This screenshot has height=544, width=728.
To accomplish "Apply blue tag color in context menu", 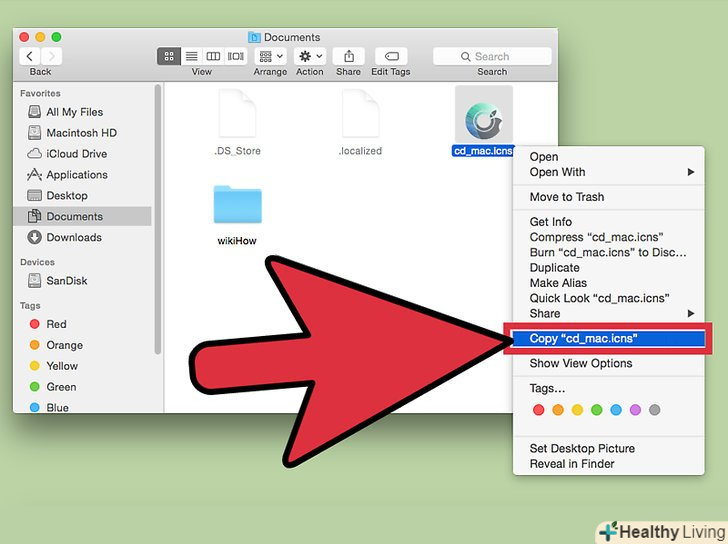I will click(616, 410).
